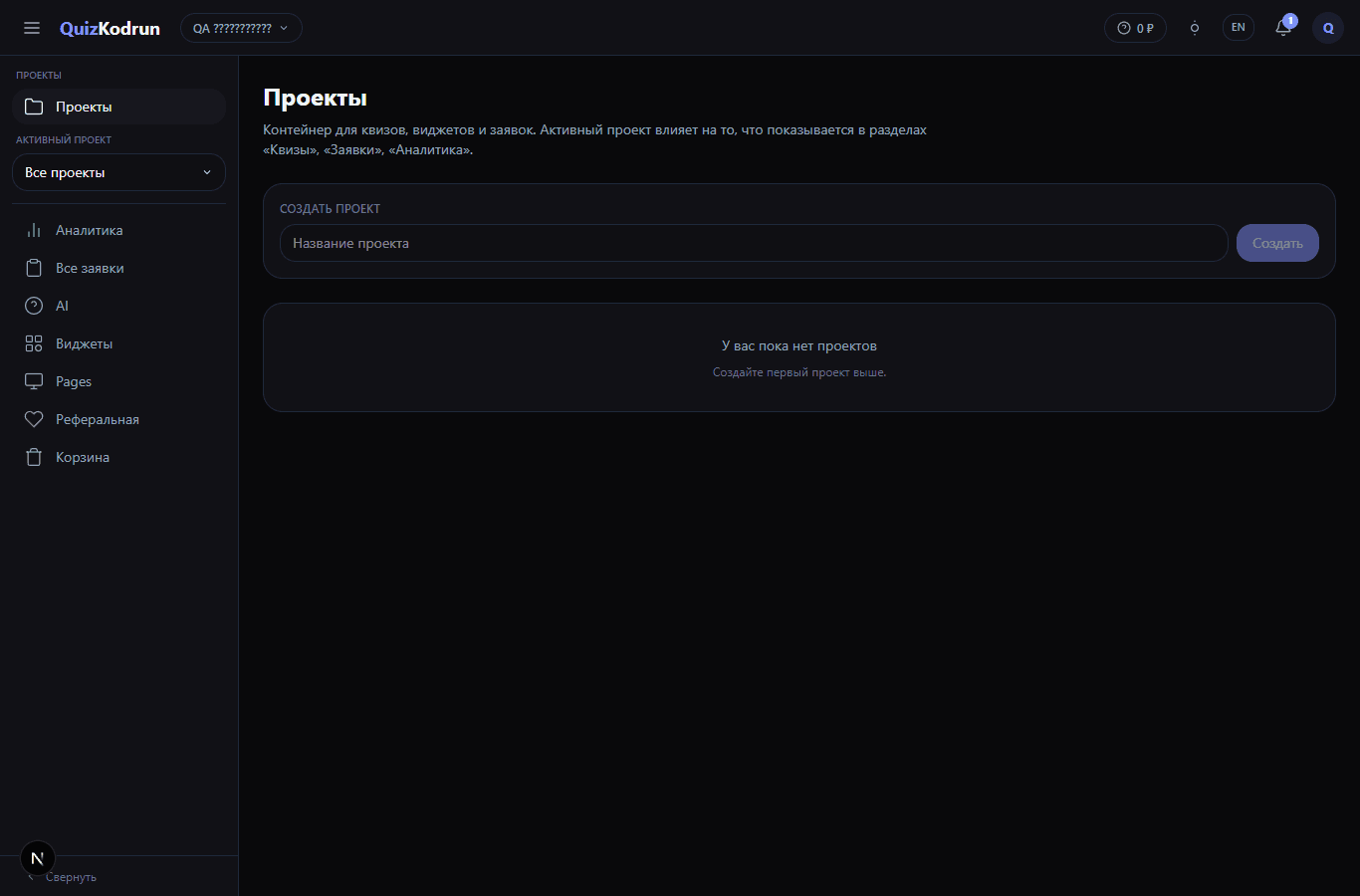
Task: Open the Q user avatar menu
Action: click(1328, 28)
